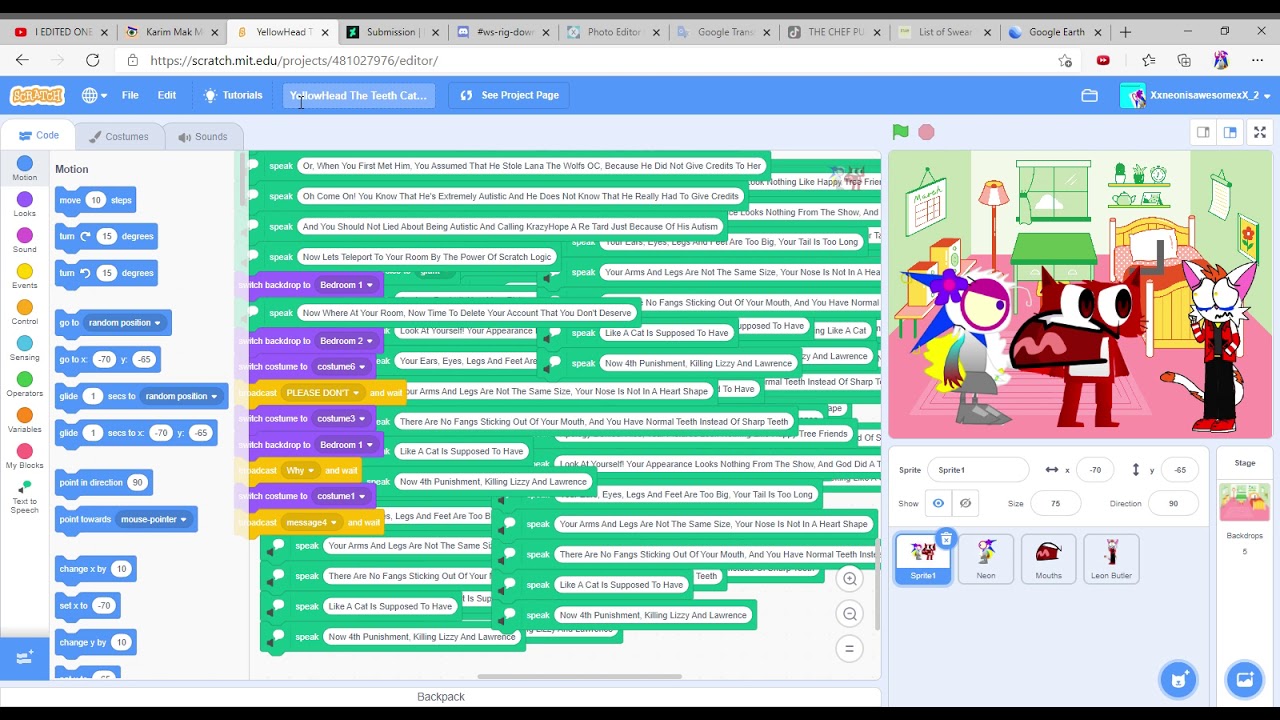
Task: Expand the 'point towards mouse-pointer' dropdown
Action: pyautogui.click(x=183, y=520)
